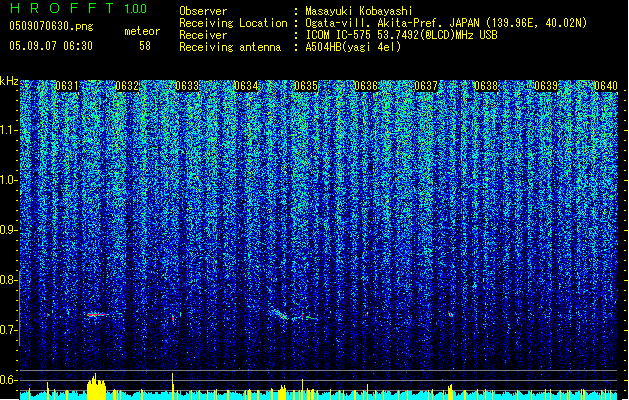Click the 0631 time marker label
The image size is (629, 400).
[67, 86]
